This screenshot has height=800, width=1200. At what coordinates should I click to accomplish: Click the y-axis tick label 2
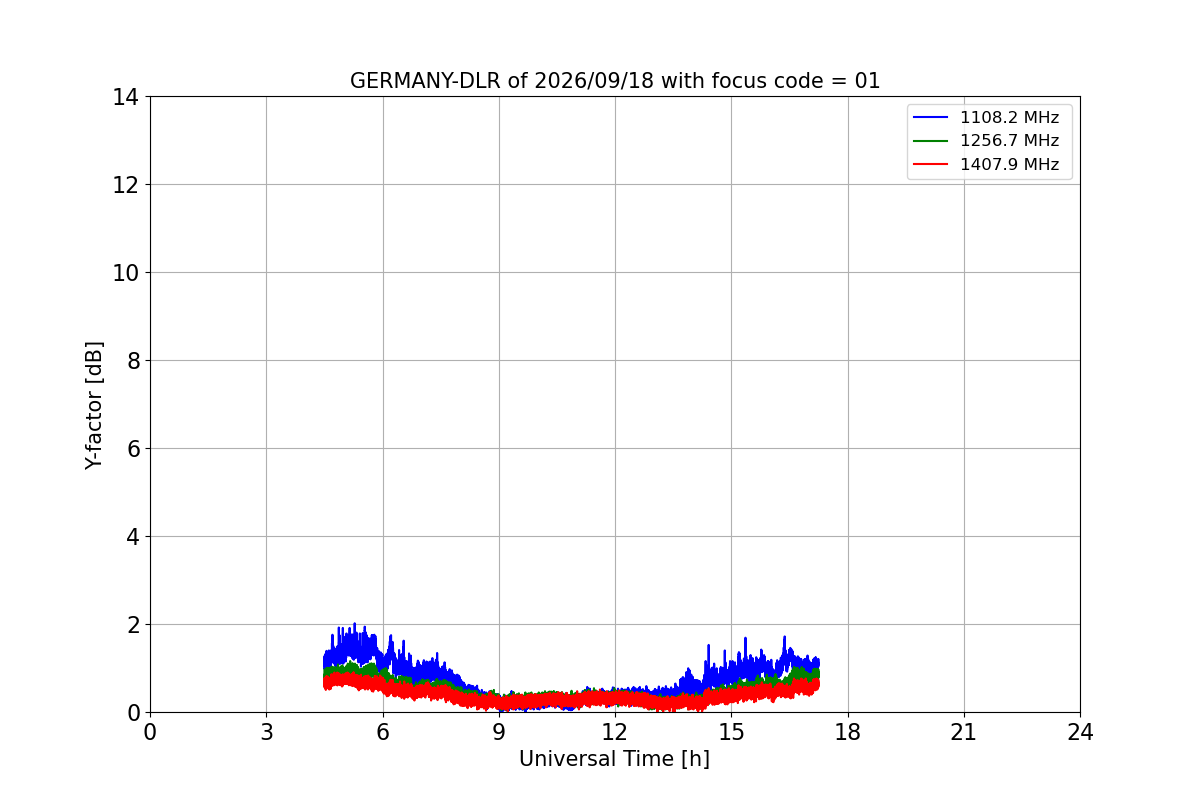[133, 625]
